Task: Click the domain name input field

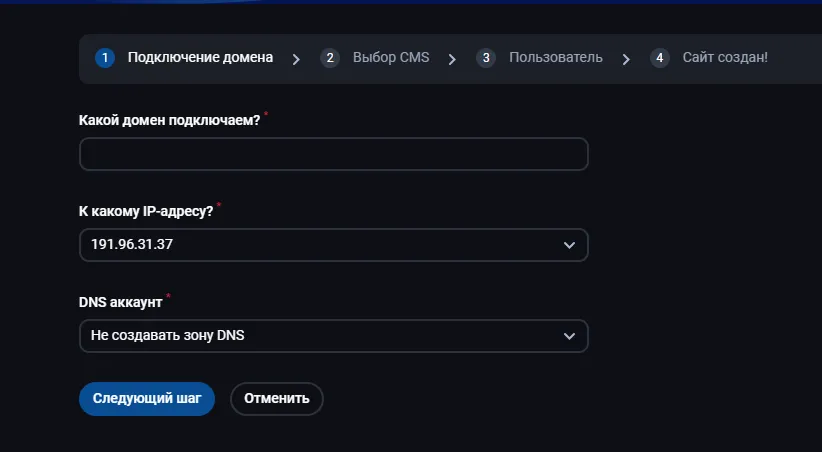Action: [333, 154]
